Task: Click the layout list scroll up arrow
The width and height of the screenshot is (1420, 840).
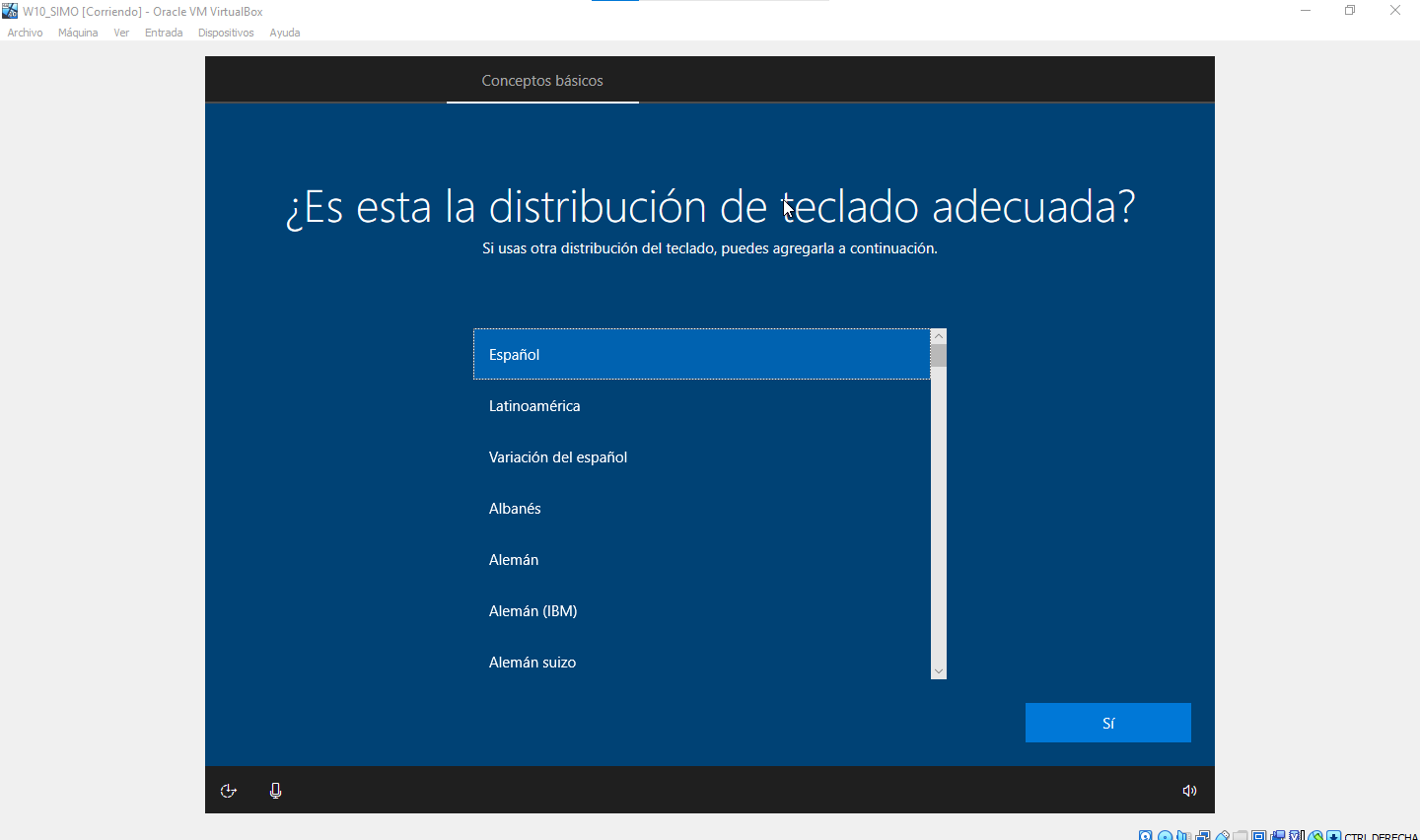Action: click(939, 336)
